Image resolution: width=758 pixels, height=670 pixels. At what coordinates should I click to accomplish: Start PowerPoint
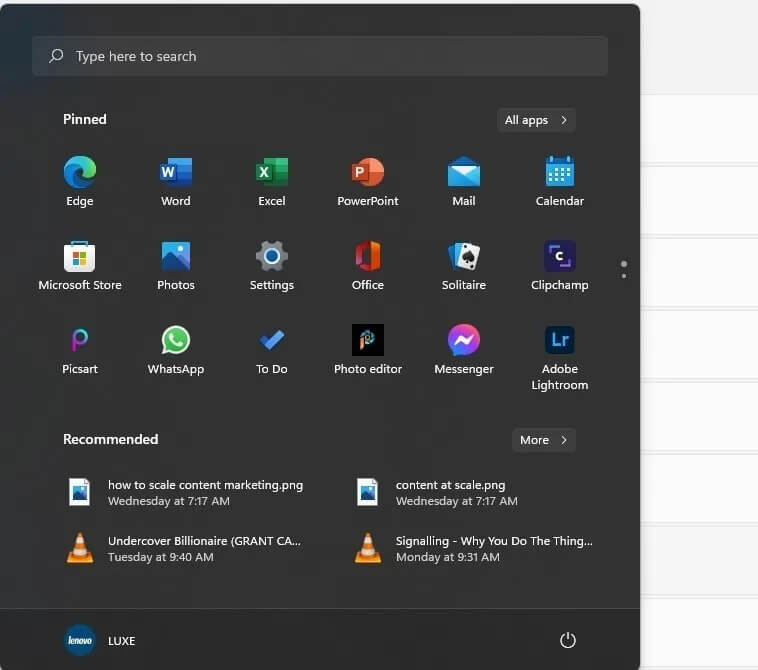tap(368, 181)
